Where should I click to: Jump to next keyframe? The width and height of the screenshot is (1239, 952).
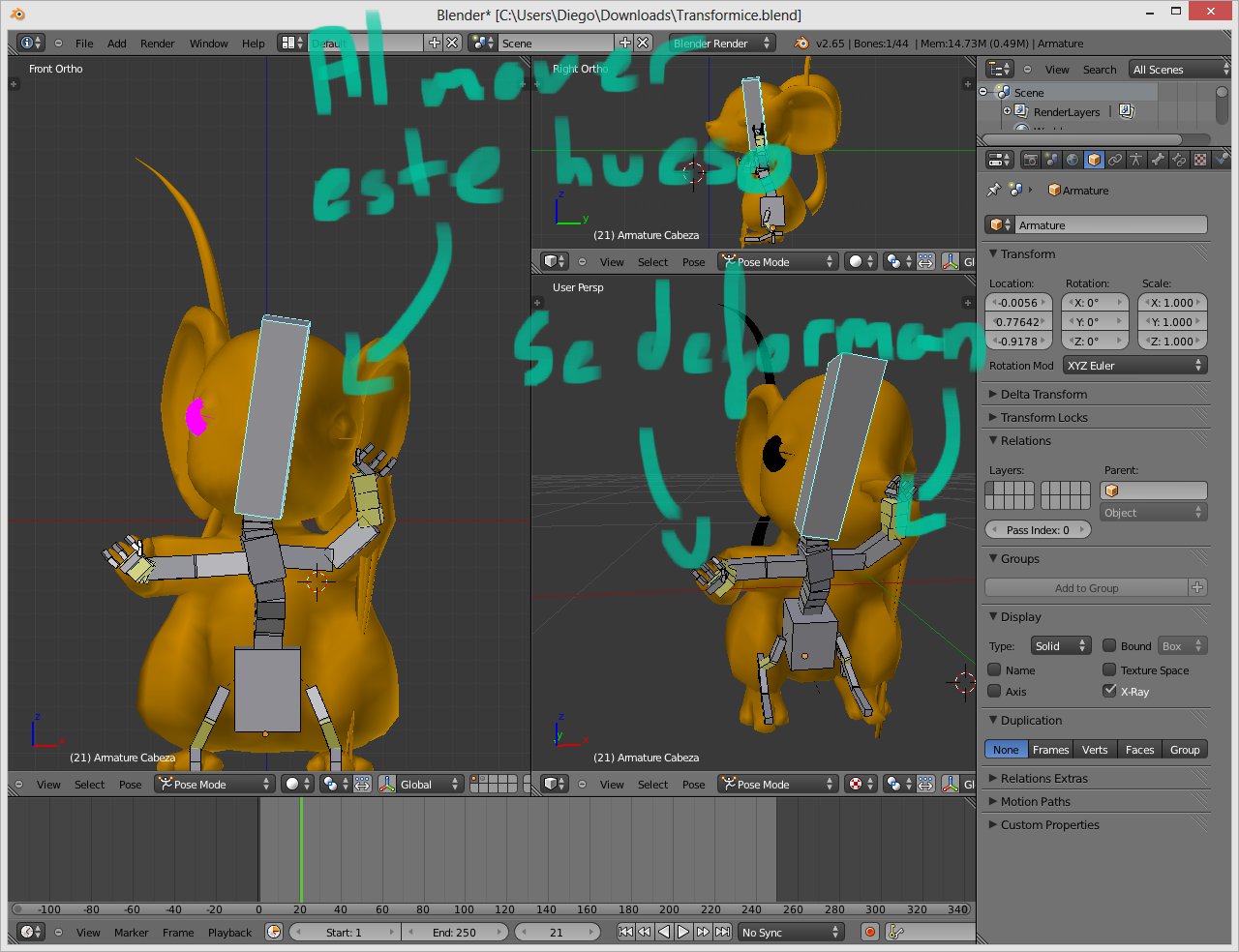pyautogui.click(x=703, y=932)
